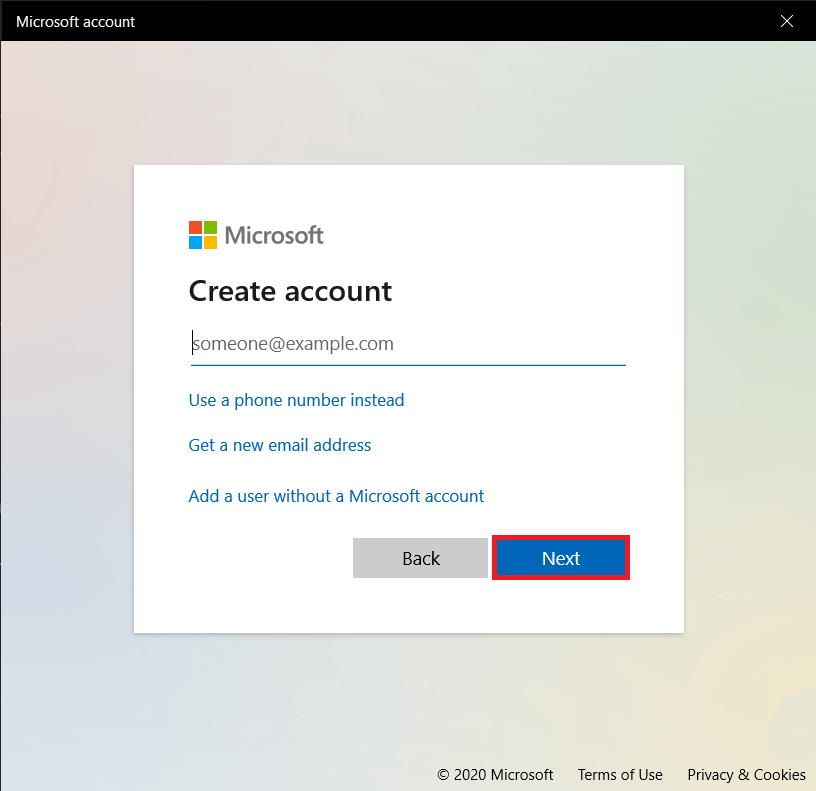Screen dimensions: 816x791
Task: Select the blue square in the Microsoft logo
Action: (195, 242)
